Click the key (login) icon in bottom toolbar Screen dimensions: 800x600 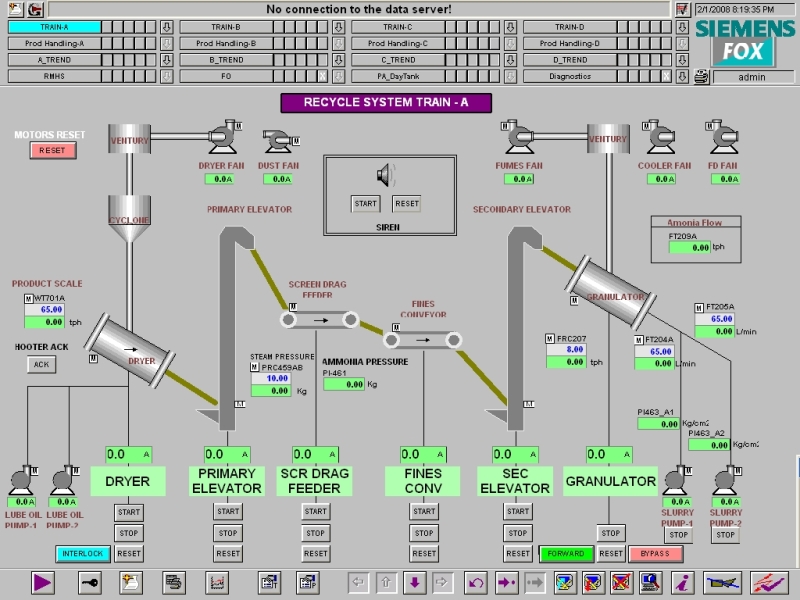[x=90, y=582]
